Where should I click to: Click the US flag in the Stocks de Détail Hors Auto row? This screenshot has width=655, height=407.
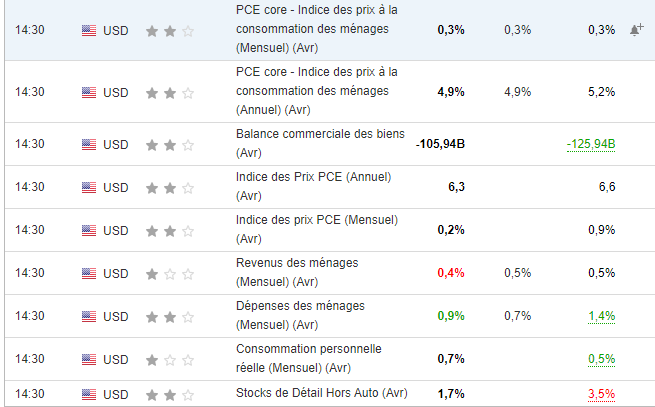pos(89,393)
